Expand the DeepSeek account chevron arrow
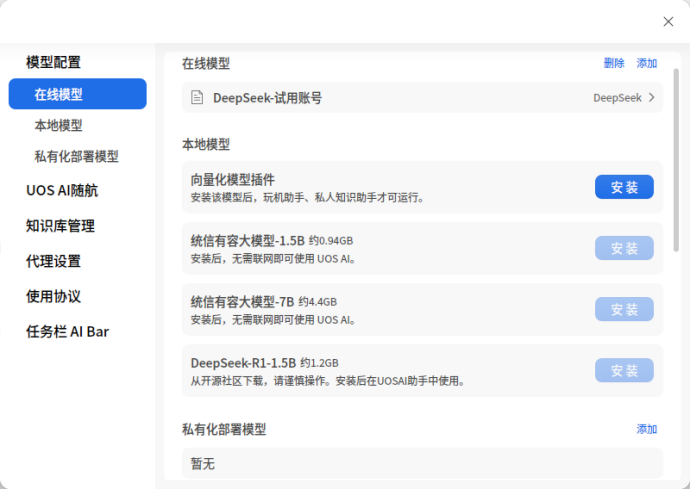Image resolution: width=690 pixels, height=489 pixels. (x=652, y=97)
